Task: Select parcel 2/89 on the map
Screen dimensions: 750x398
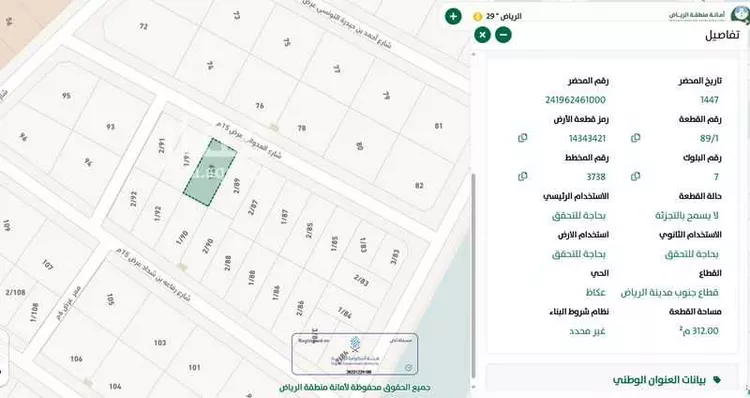Action: click(x=236, y=186)
